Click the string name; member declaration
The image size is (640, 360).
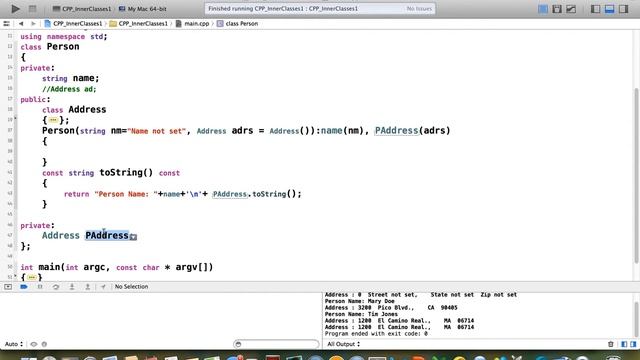pos(70,78)
